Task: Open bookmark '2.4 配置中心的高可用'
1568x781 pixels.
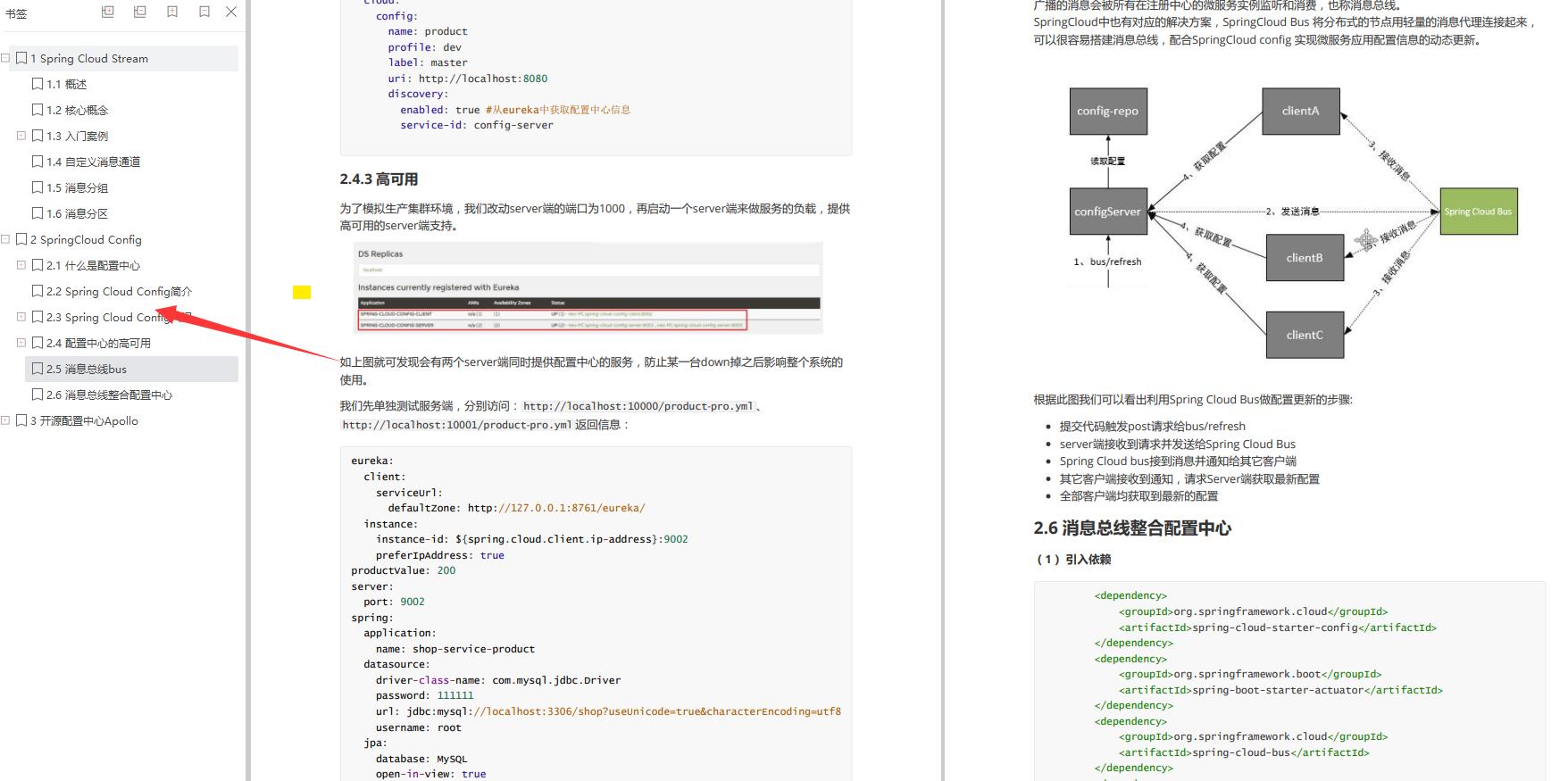Action: (x=99, y=343)
